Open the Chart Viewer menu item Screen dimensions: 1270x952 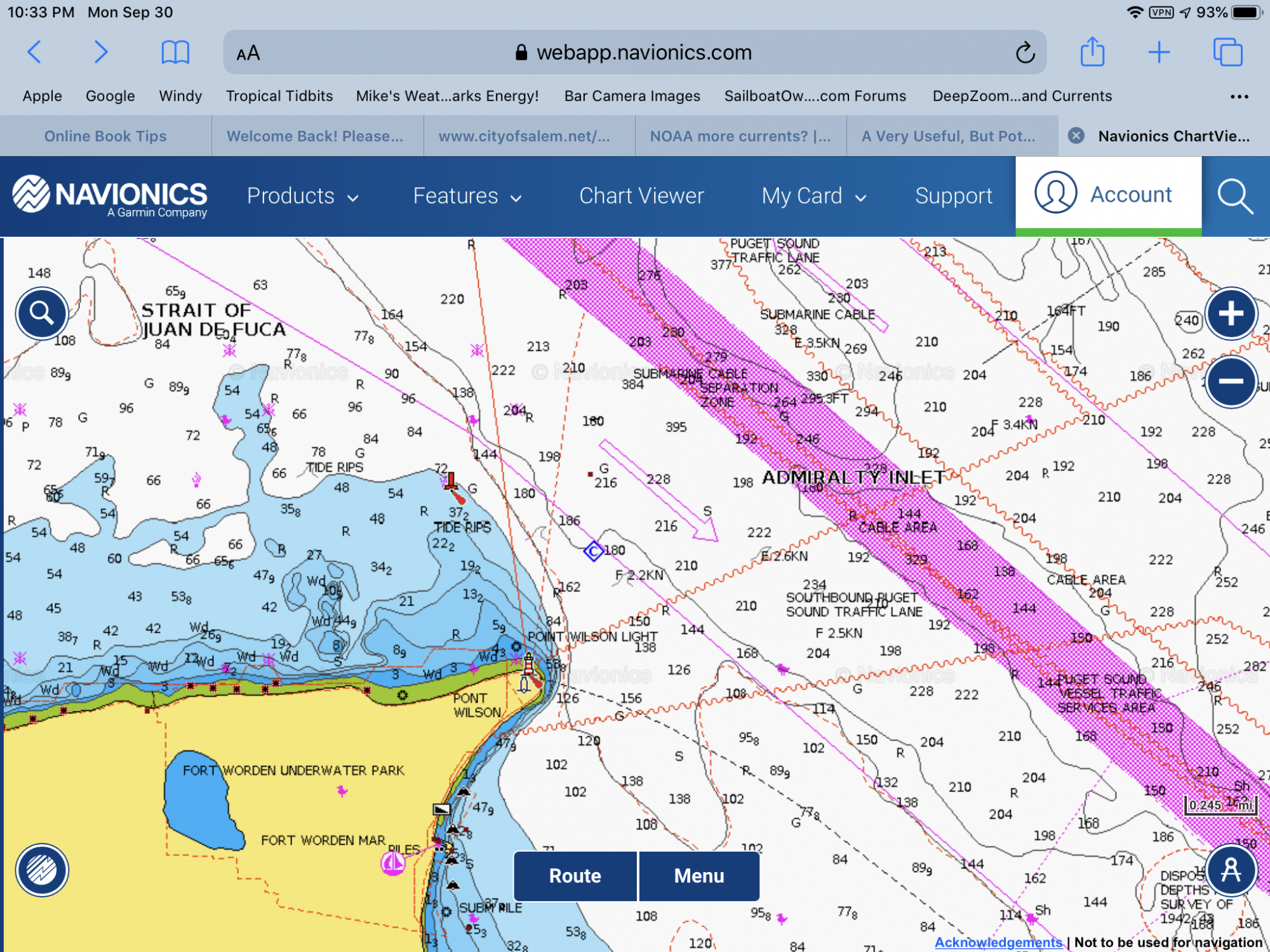click(x=641, y=196)
